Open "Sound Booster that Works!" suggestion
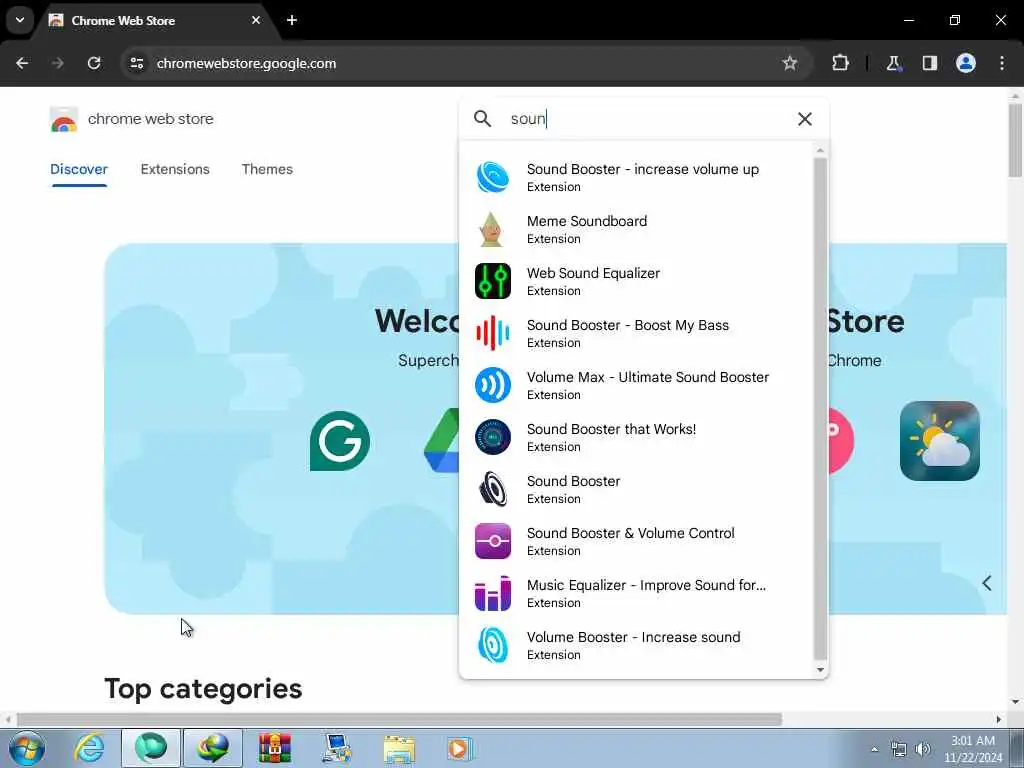This screenshot has width=1024, height=768. click(637, 437)
